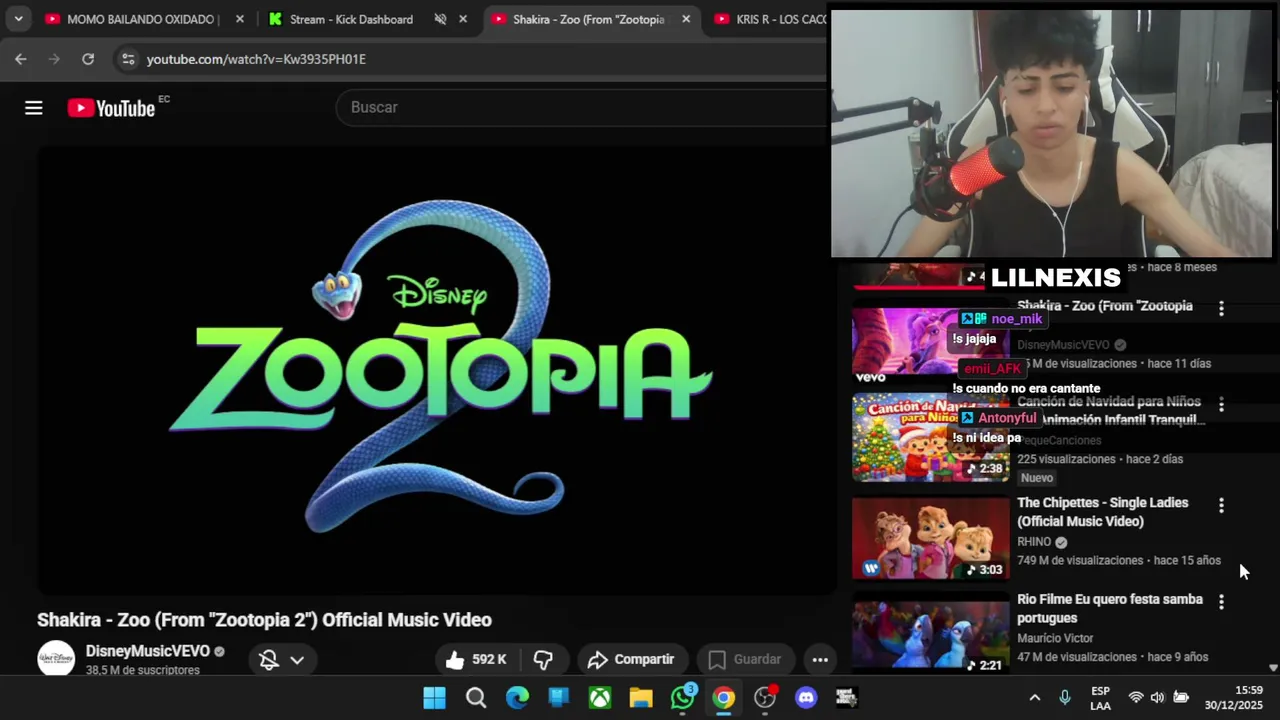Viewport: 1280px width, 720px height.
Task: Open ESP LAA language switcher
Action: (x=1100, y=698)
